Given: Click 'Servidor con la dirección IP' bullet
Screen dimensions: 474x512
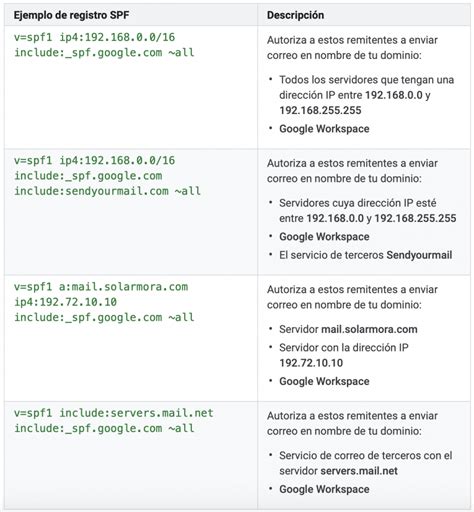Looking at the screenshot, I should tap(344, 348).
